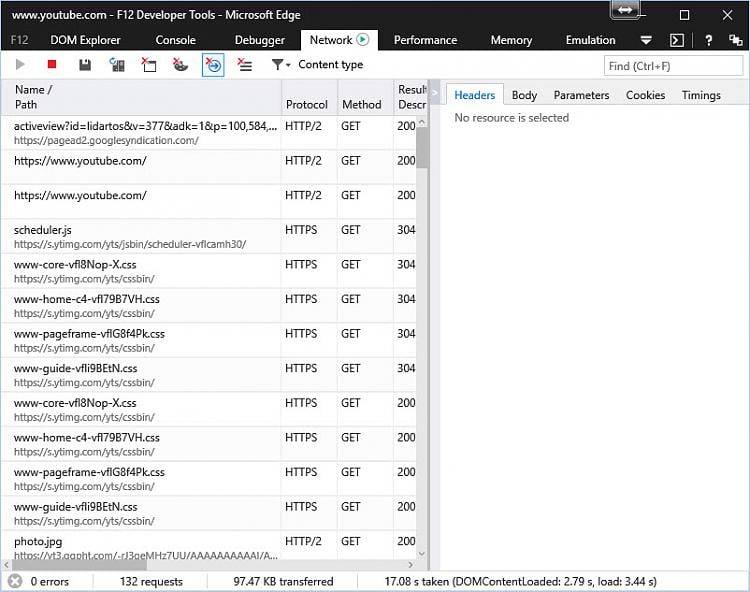The height and width of the screenshot is (592, 750).
Task: Sort by the Method column header
Action: (x=365, y=97)
